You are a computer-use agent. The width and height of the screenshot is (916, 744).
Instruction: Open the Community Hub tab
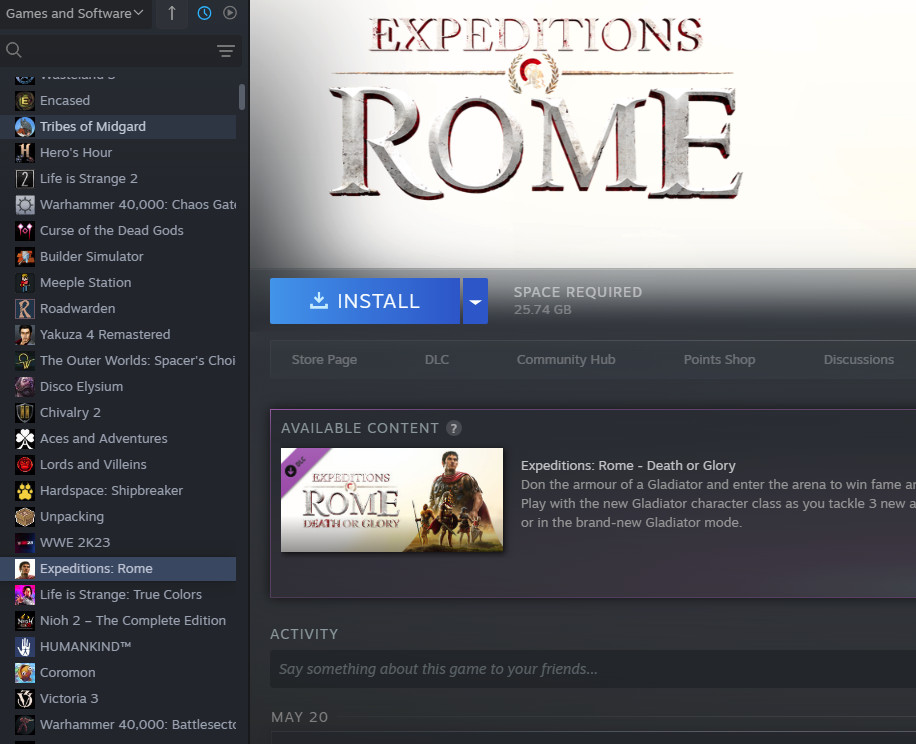[x=566, y=360]
